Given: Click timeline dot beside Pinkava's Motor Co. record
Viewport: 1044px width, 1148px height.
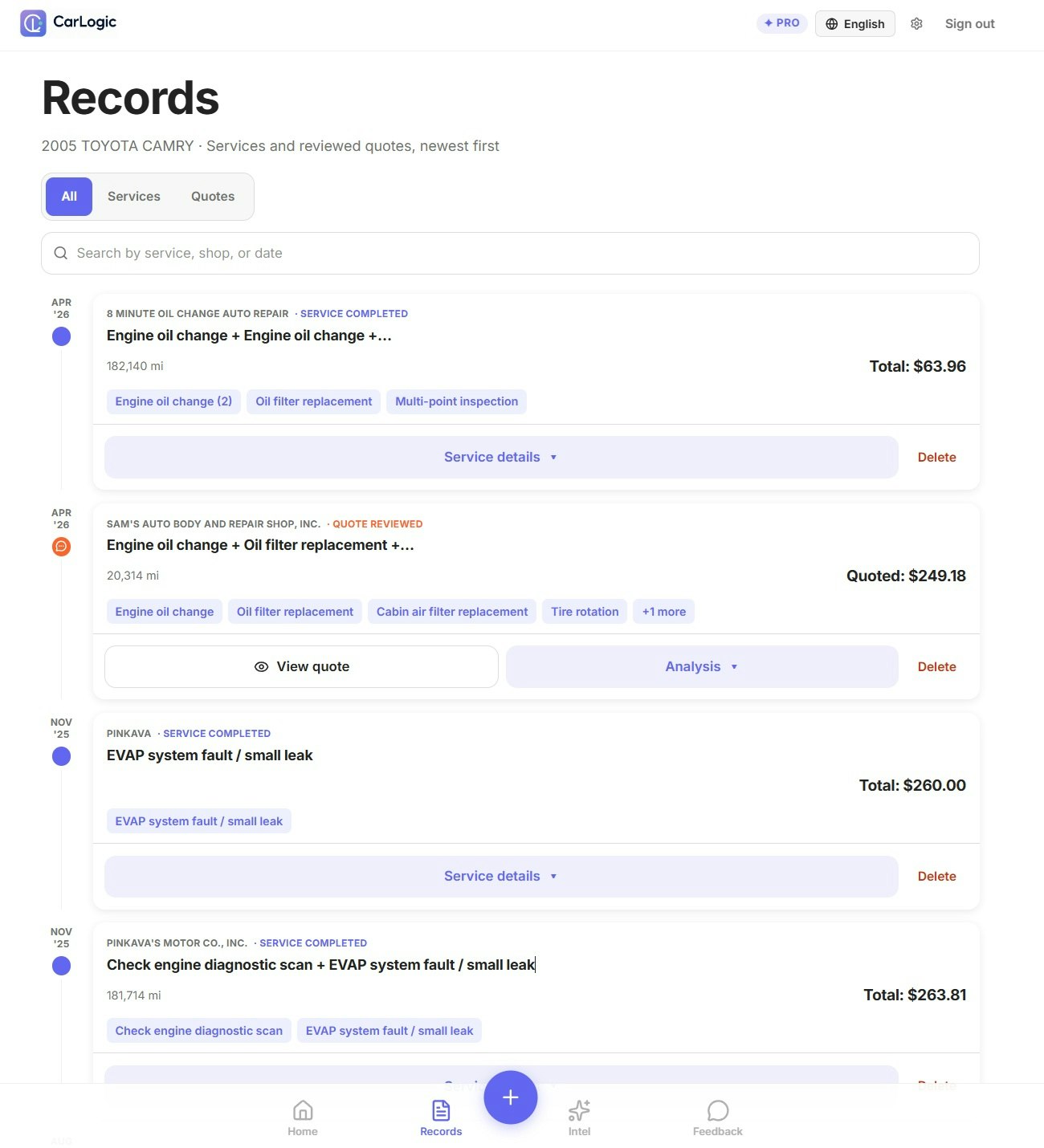Looking at the screenshot, I should pyautogui.click(x=61, y=966).
